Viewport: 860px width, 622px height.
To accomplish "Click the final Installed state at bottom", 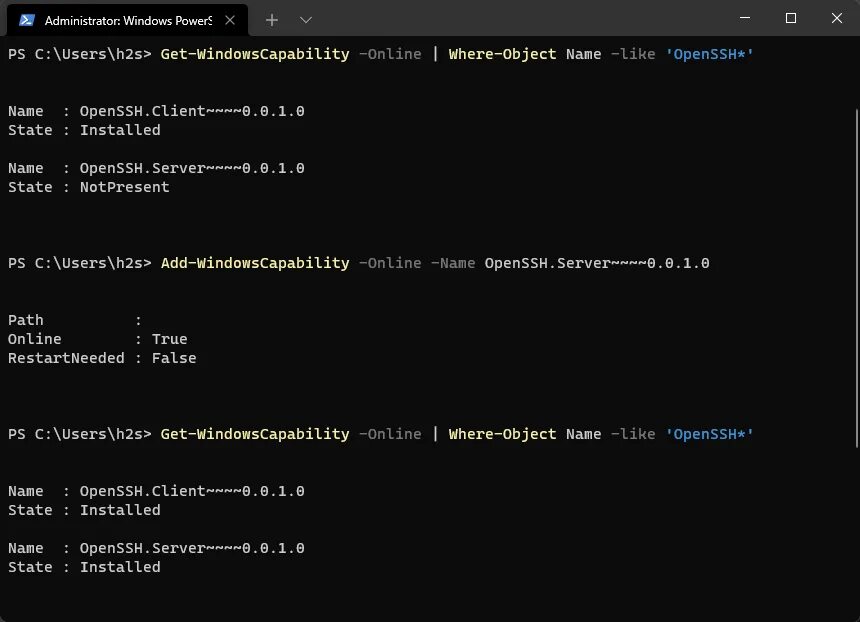I will point(120,567).
